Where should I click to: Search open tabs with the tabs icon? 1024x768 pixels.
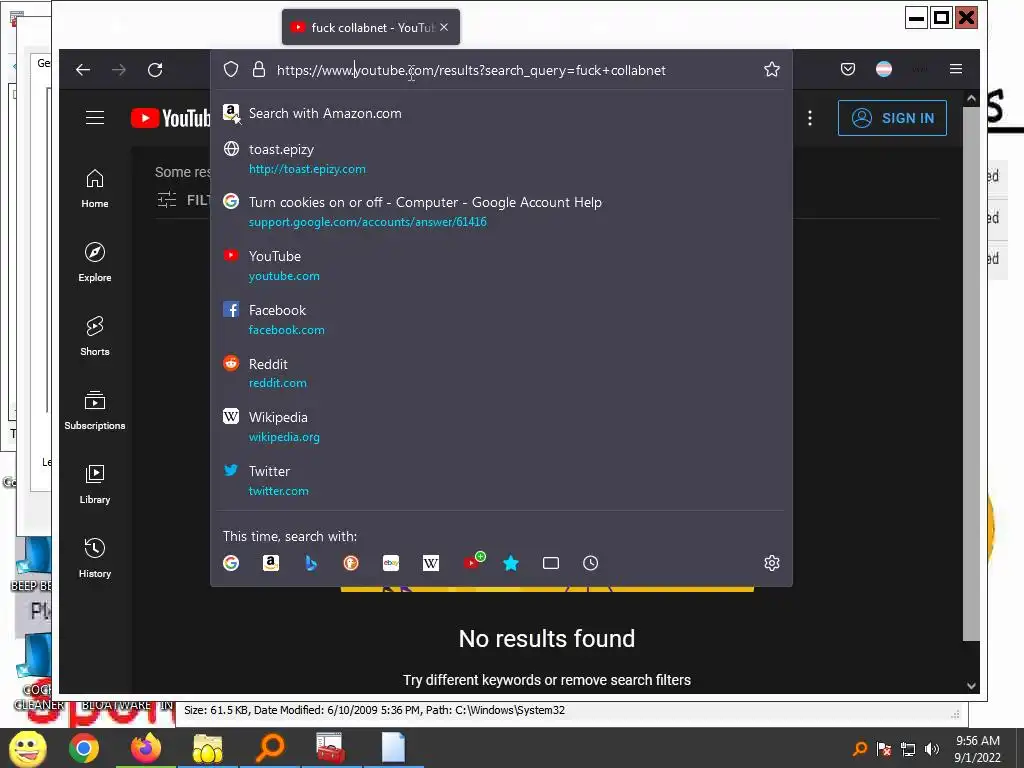[551, 563]
